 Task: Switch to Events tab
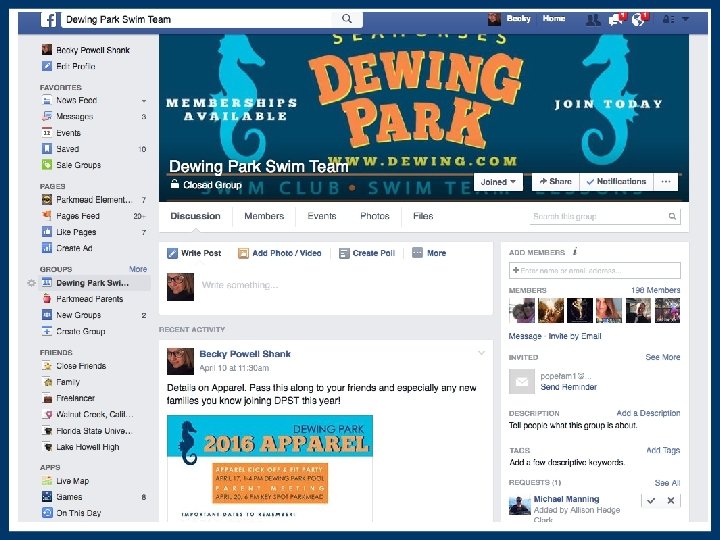pyautogui.click(x=322, y=216)
